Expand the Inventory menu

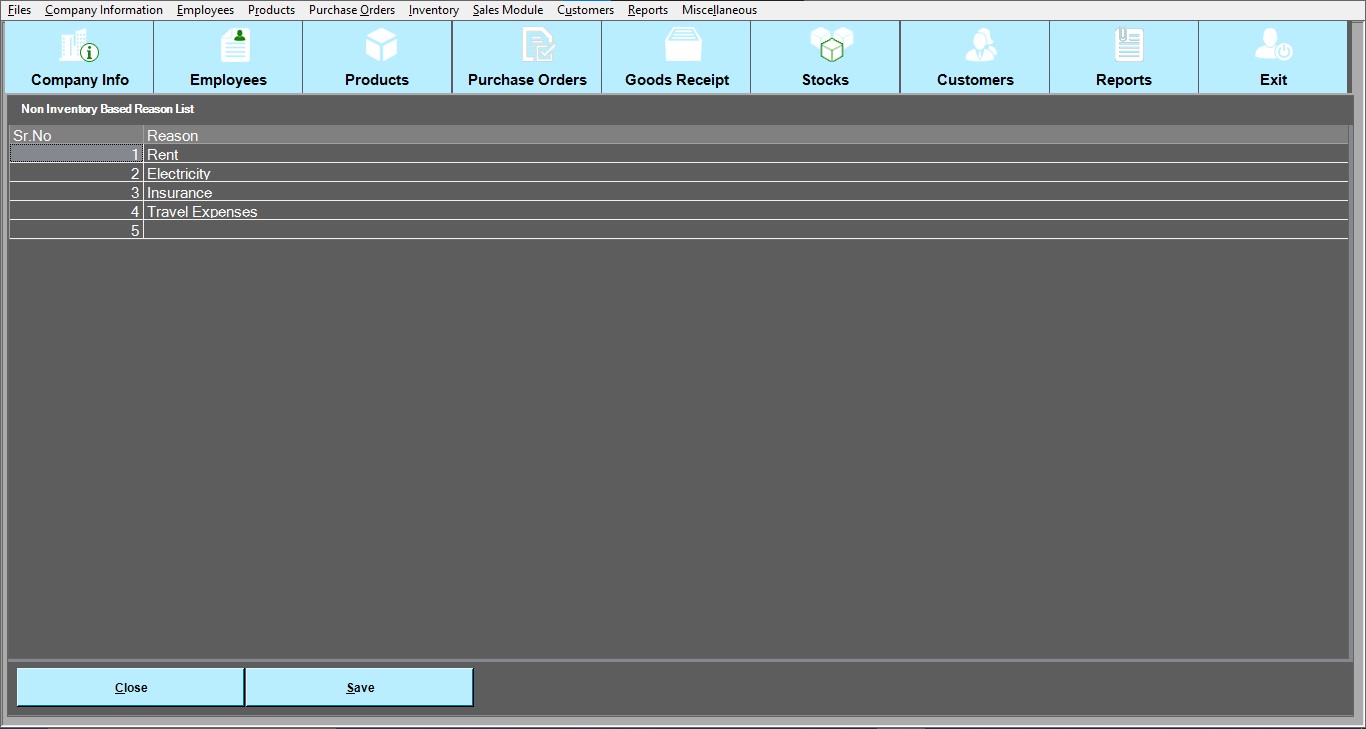point(433,10)
